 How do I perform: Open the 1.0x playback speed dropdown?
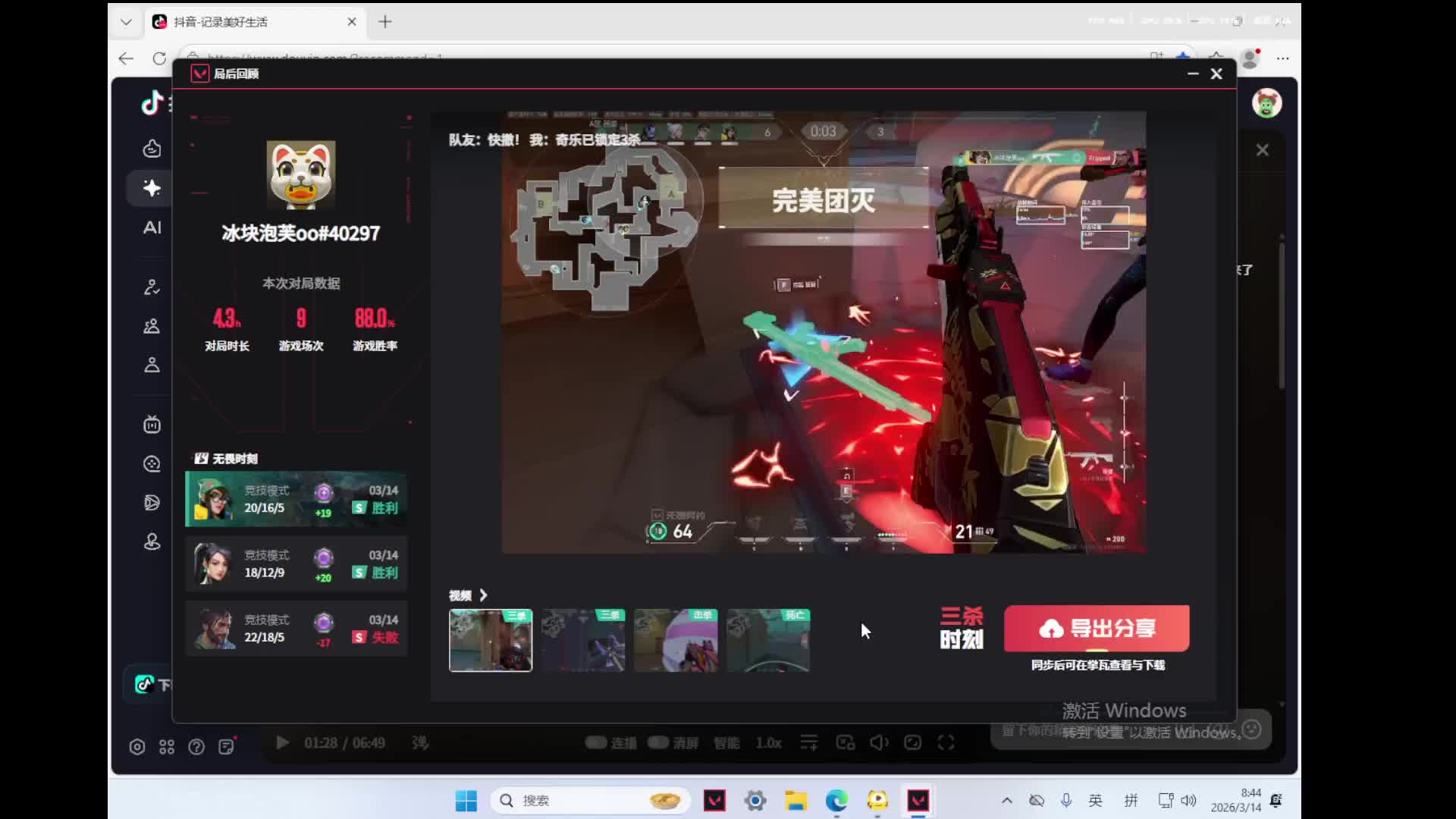click(x=768, y=742)
